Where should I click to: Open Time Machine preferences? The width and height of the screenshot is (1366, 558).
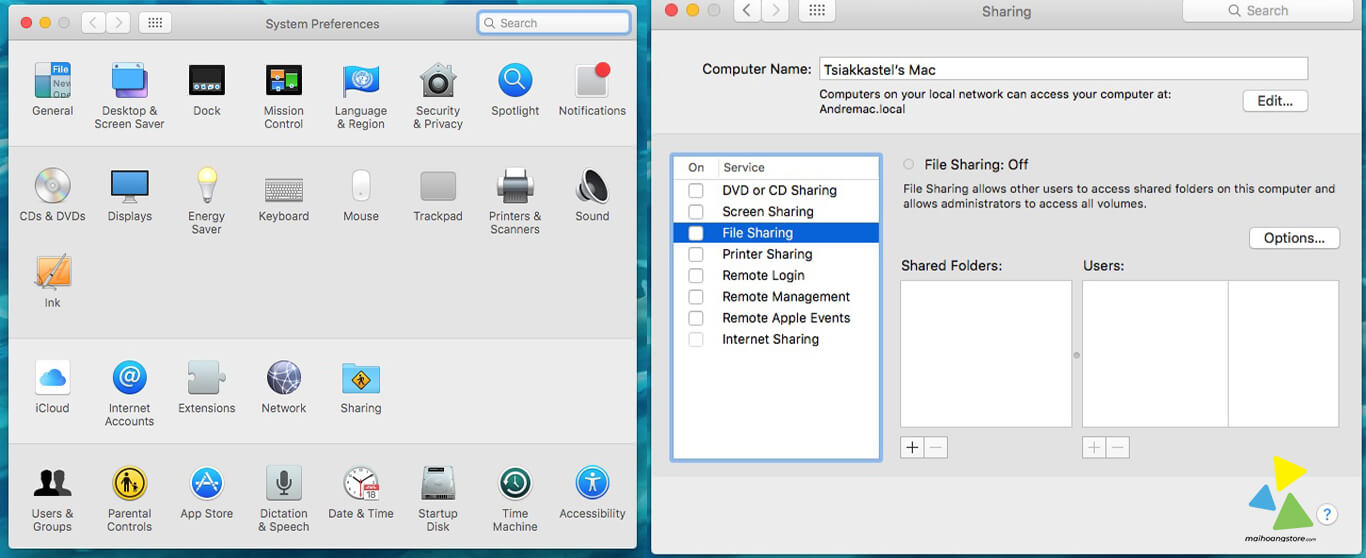(515, 485)
